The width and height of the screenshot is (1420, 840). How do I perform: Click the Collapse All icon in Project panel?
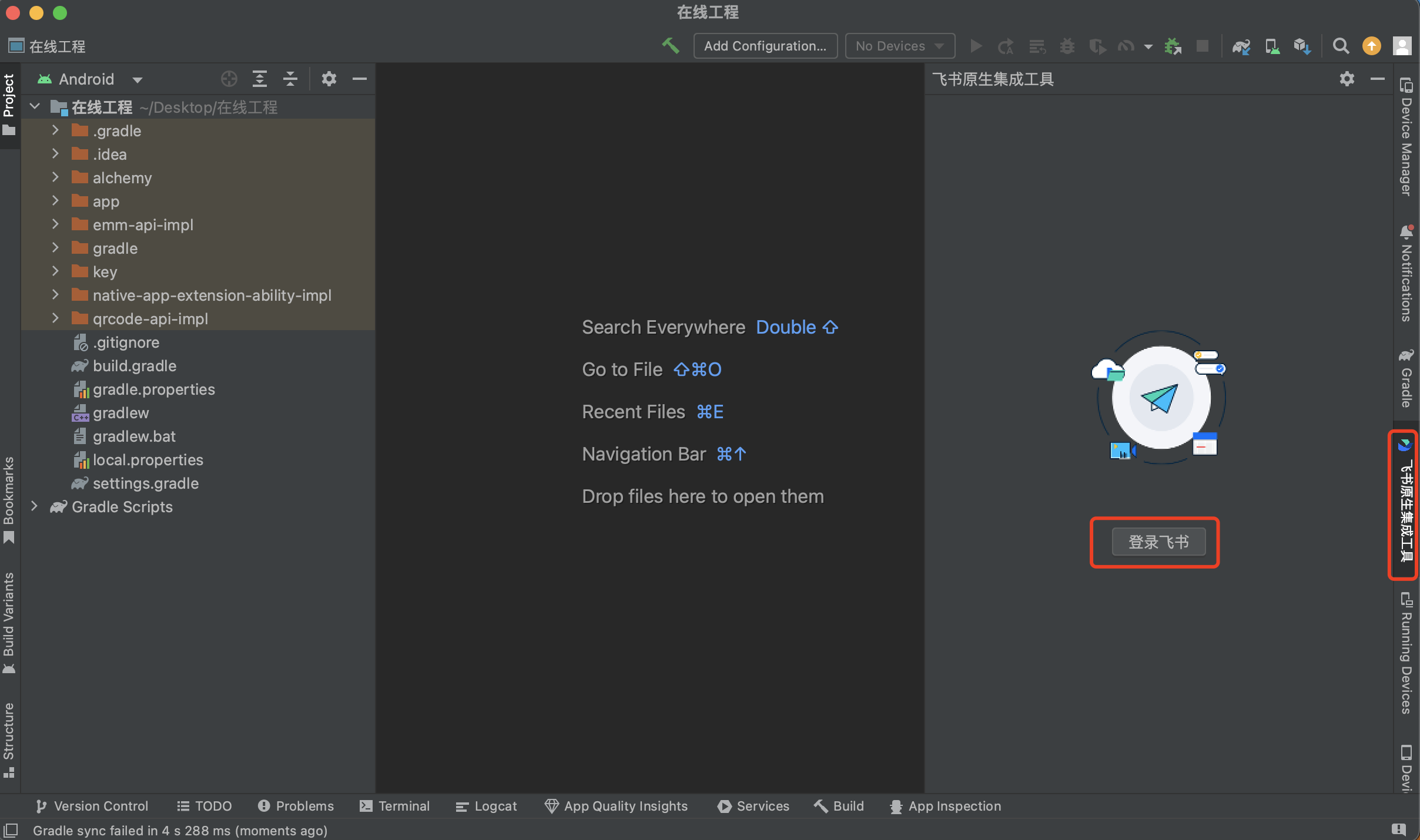tap(290, 79)
